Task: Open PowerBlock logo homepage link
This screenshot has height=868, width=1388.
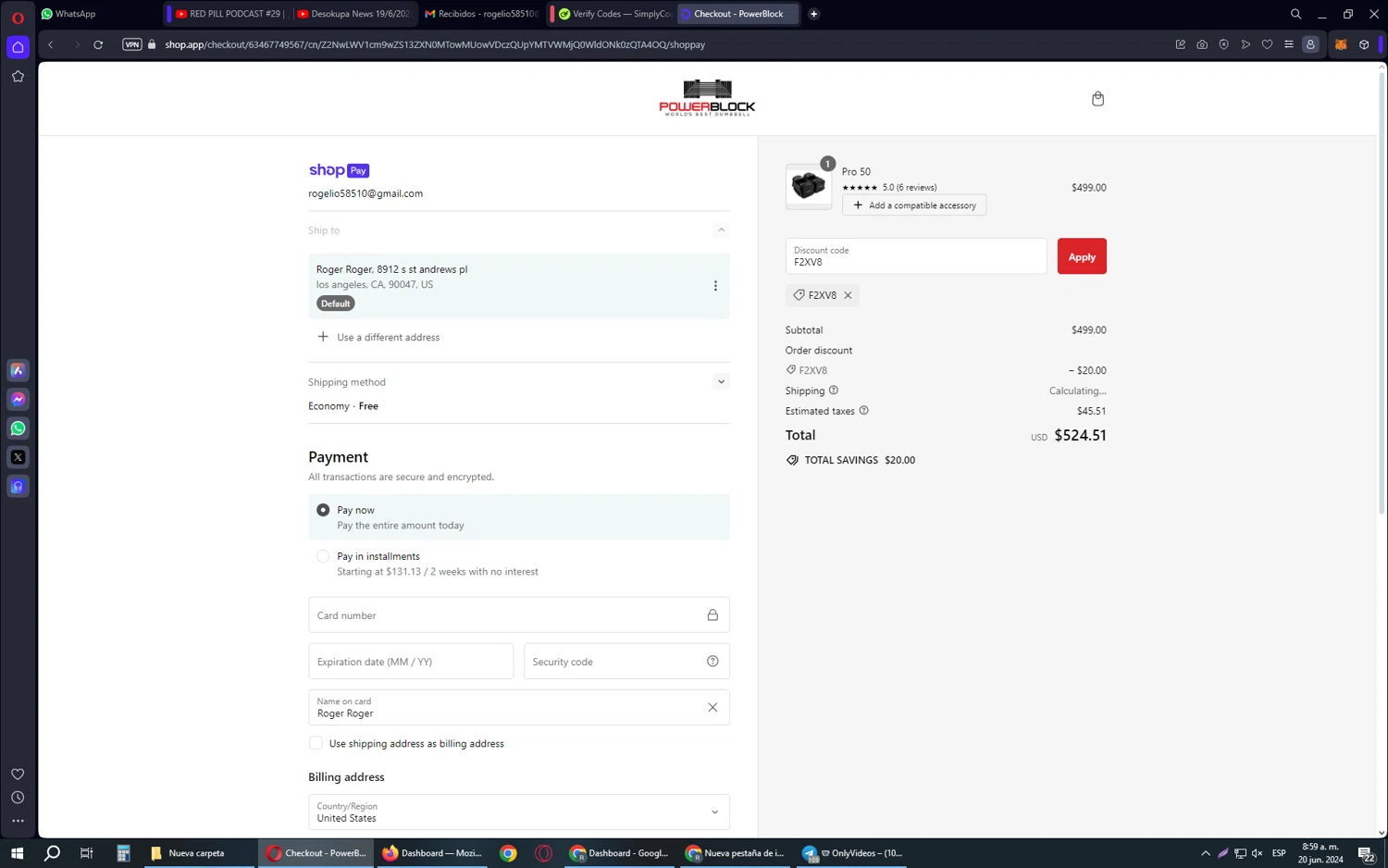Action: click(707, 98)
